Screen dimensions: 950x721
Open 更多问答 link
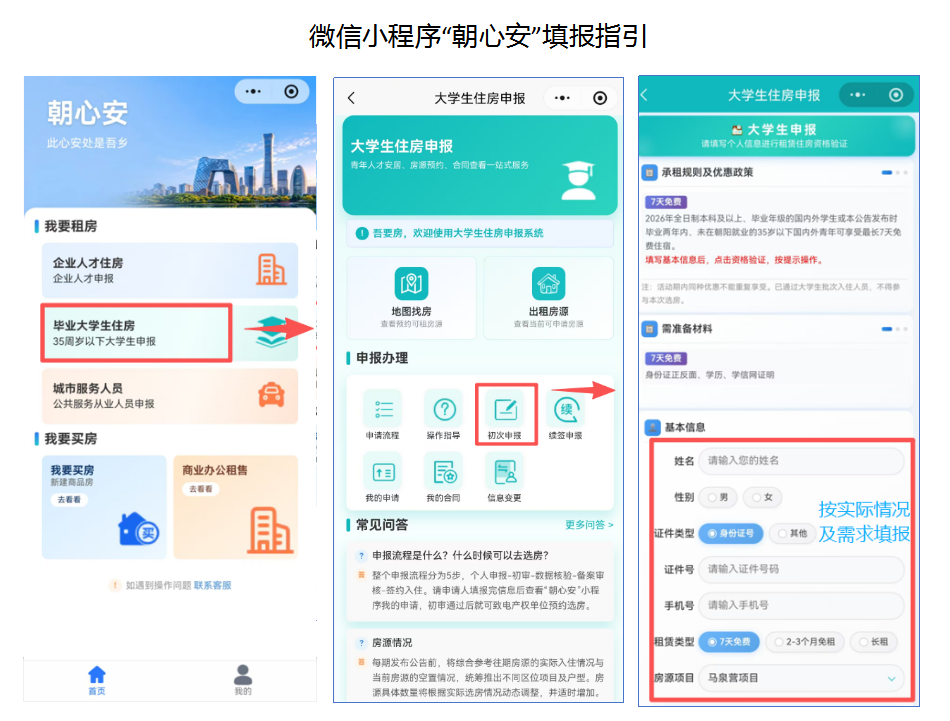click(x=589, y=525)
